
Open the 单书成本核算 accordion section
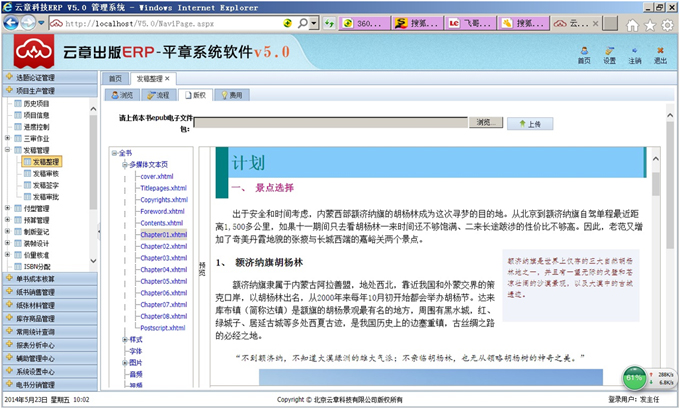coord(50,278)
